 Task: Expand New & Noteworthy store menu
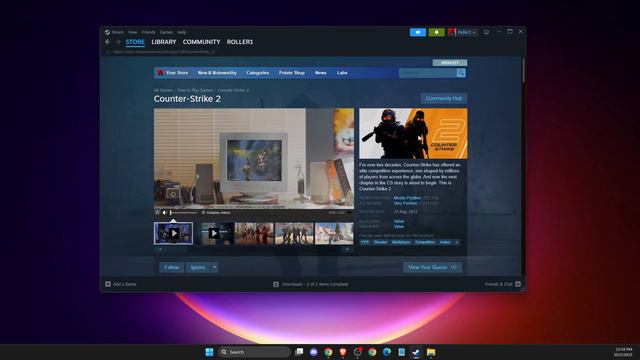217,73
